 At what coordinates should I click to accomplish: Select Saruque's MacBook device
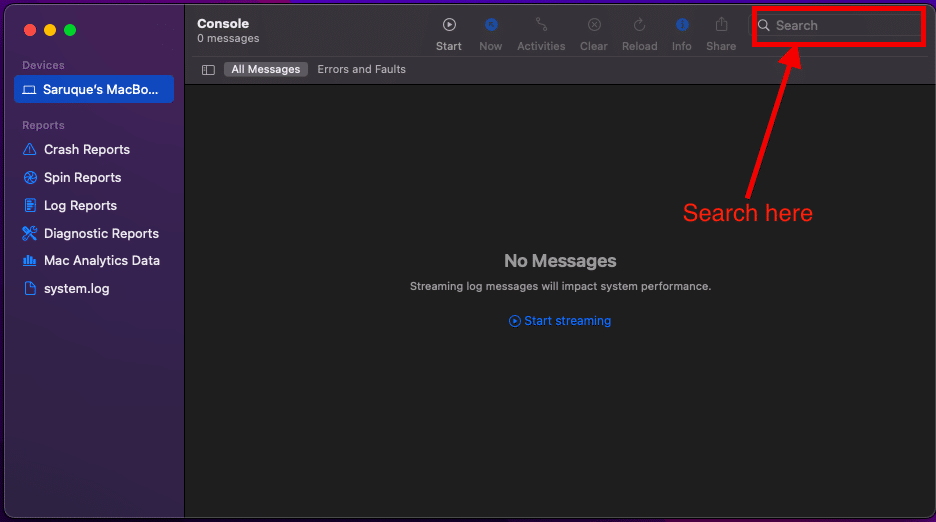pyautogui.click(x=94, y=90)
